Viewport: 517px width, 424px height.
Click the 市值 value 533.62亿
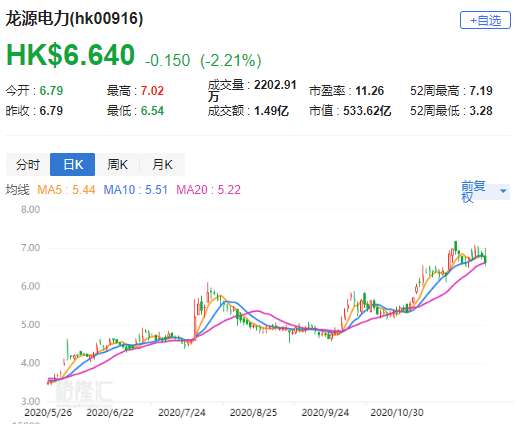[367, 111]
